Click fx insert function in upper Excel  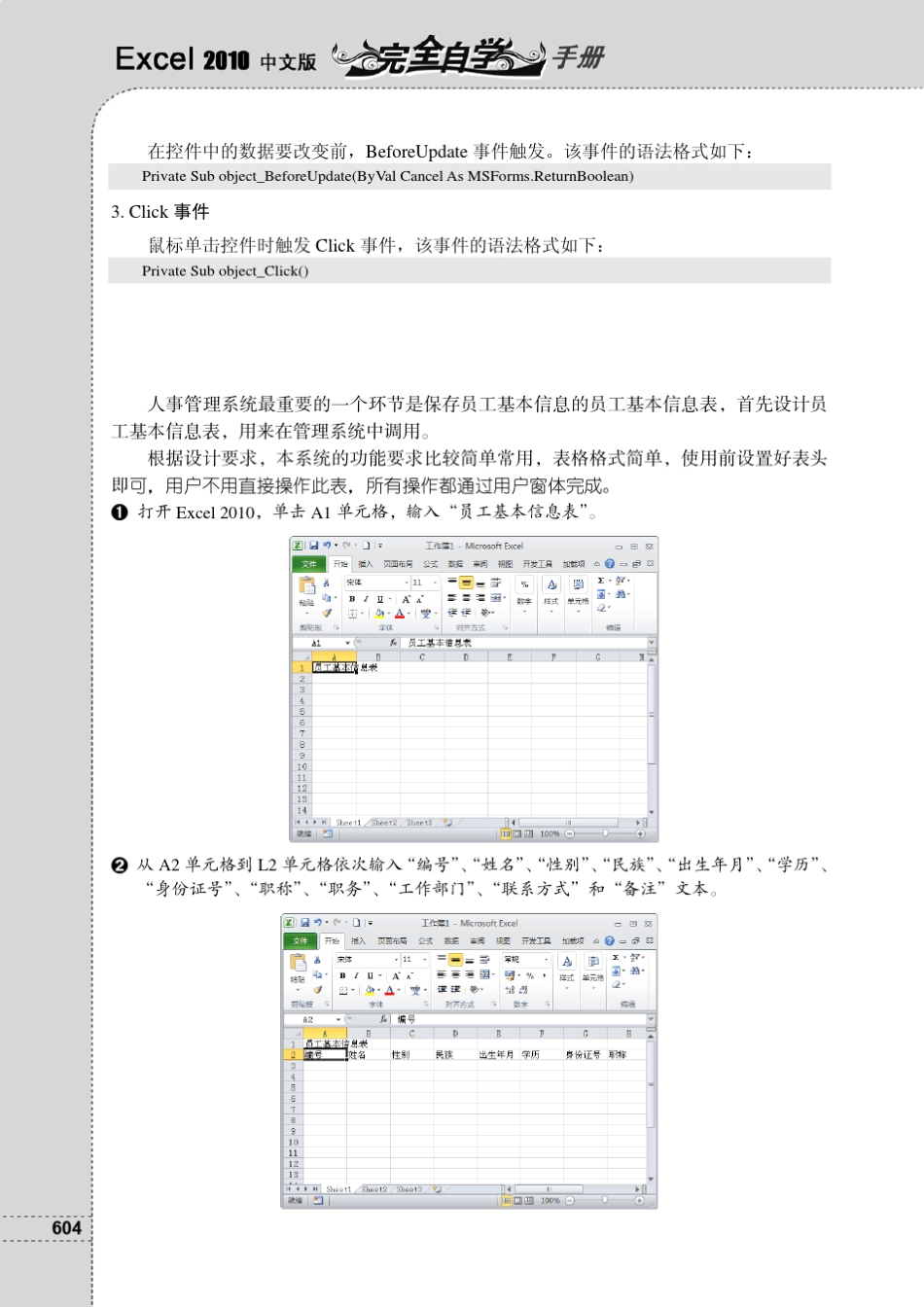pos(393,643)
